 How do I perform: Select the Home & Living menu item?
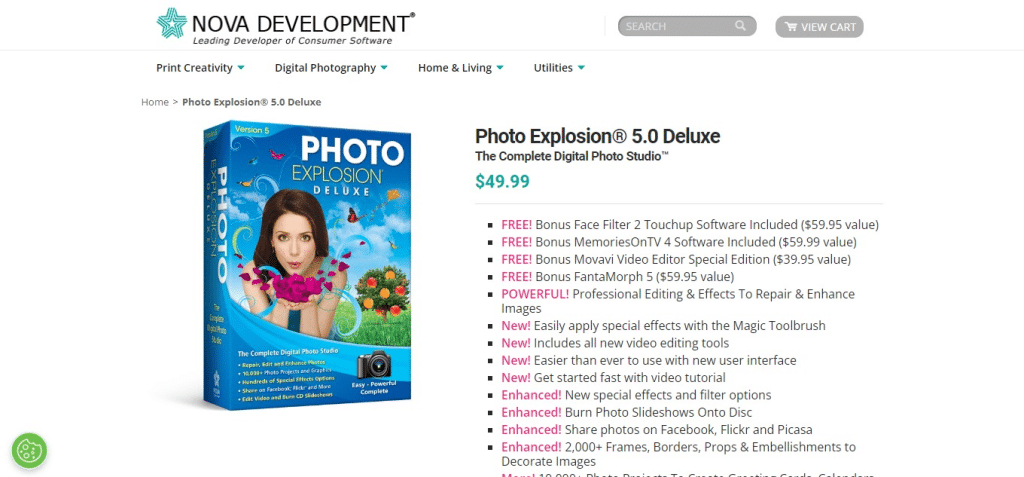click(x=454, y=68)
